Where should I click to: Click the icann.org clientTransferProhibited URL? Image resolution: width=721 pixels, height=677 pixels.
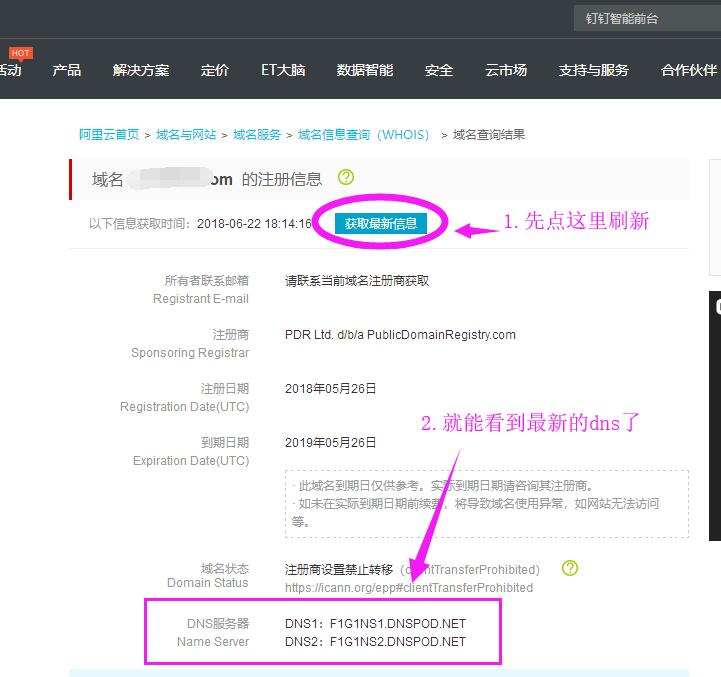(409, 588)
